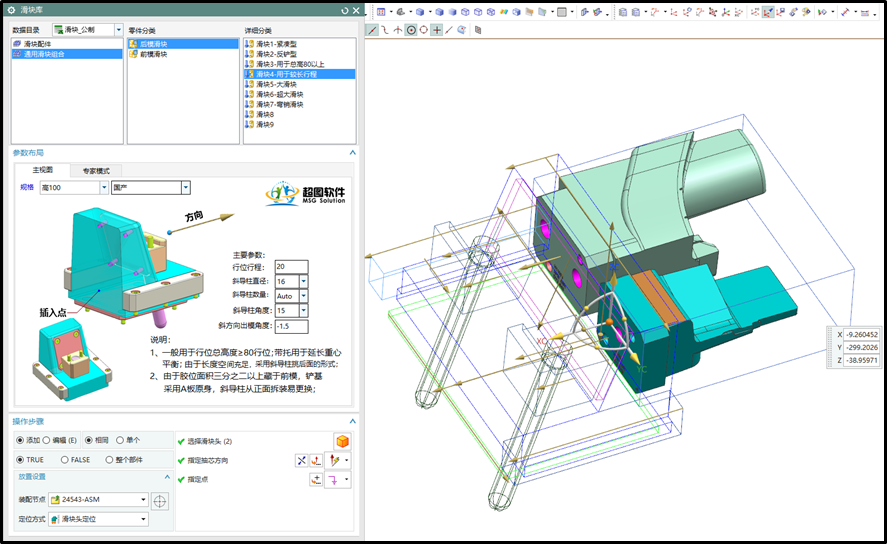Collapse the 参数布局 section
887x544 pixels.
tap(352, 153)
